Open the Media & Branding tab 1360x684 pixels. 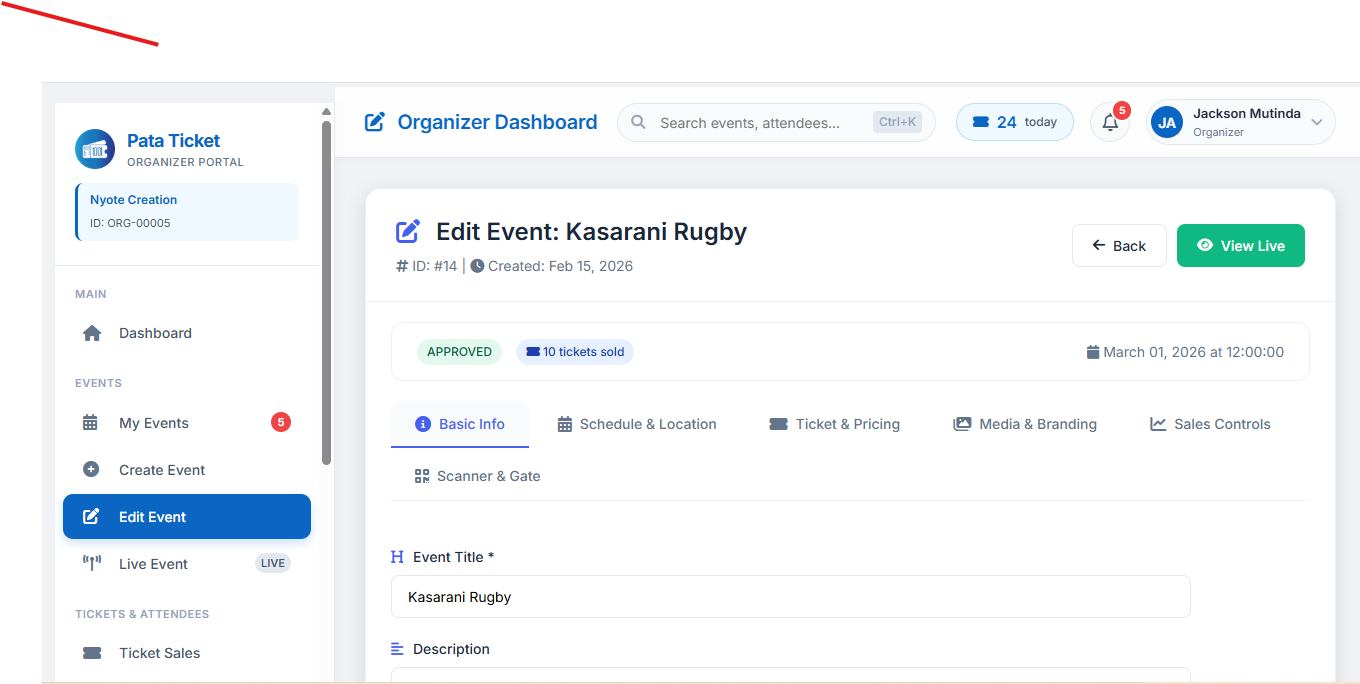point(1024,423)
